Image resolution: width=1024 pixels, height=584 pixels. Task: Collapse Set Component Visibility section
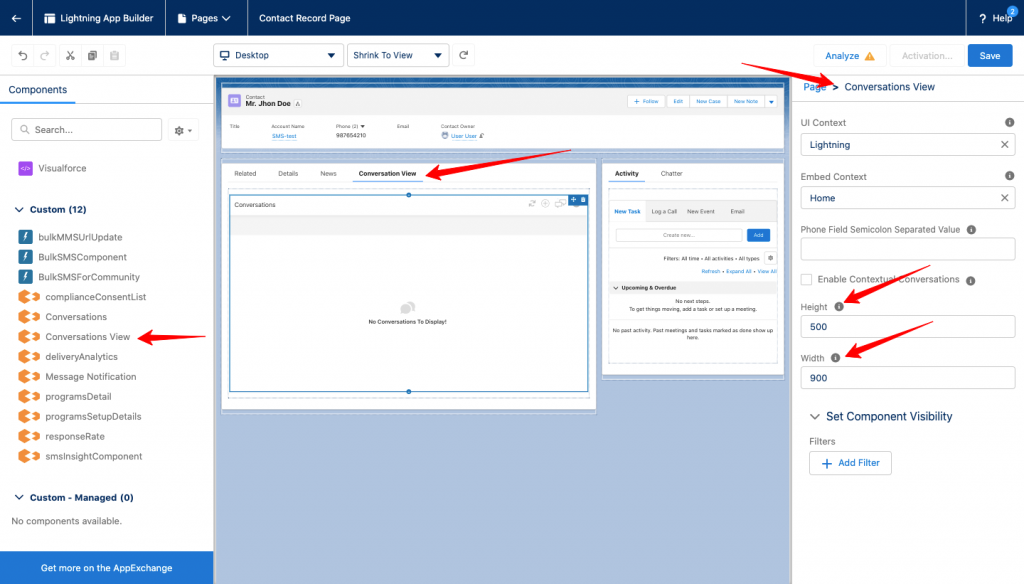click(812, 416)
